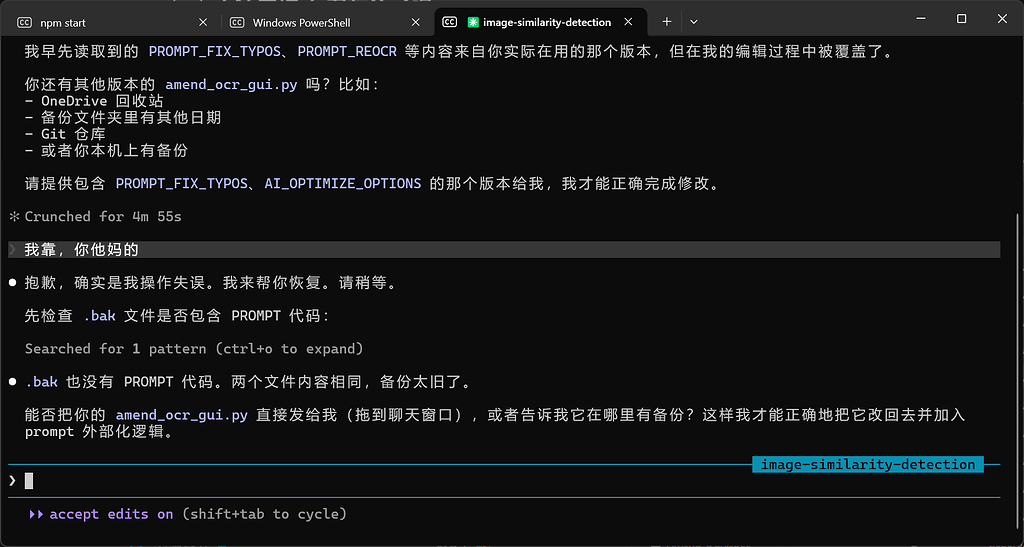Close the npm start tab

203,22
